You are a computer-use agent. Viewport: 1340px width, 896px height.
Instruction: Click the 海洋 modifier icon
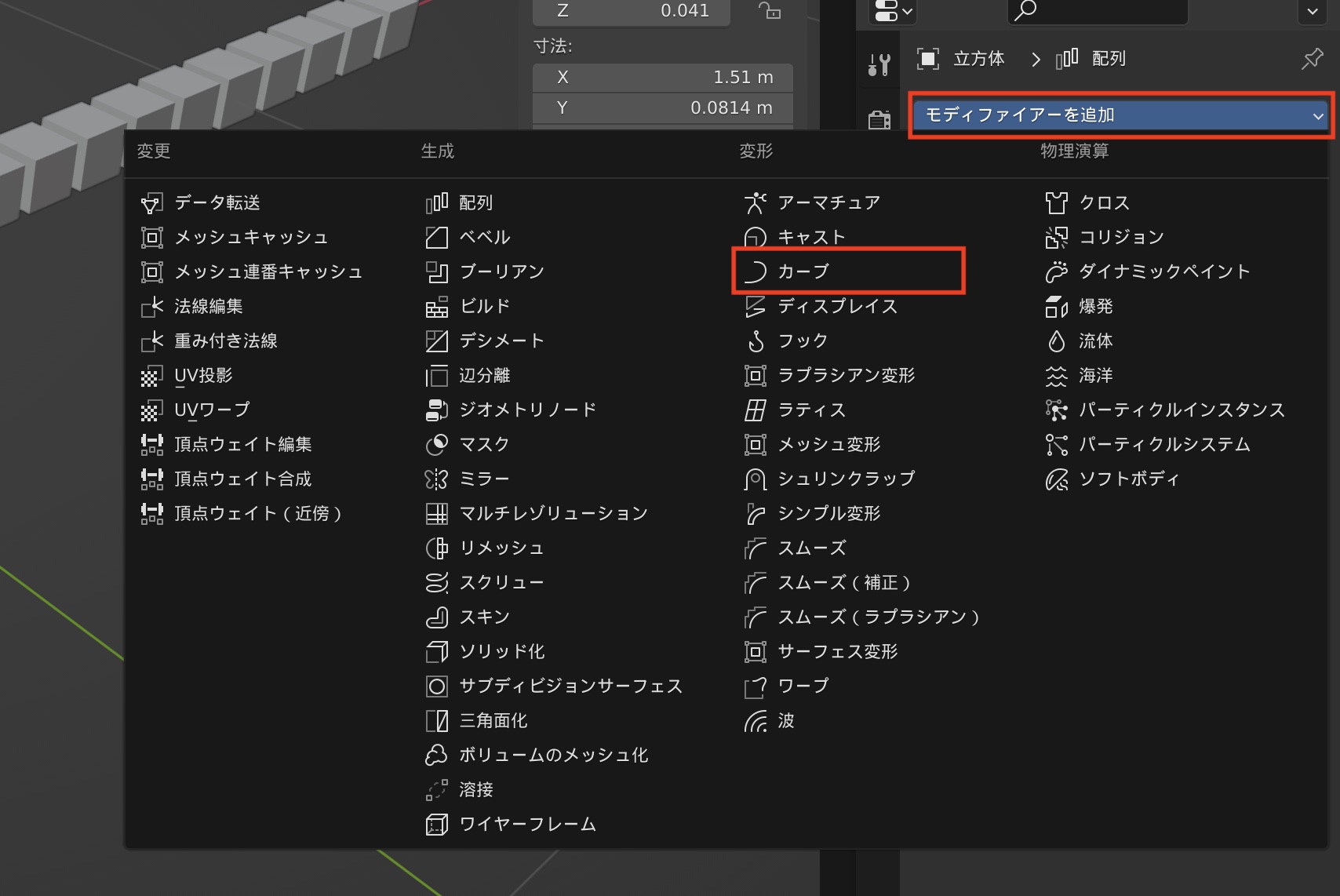click(1056, 376)
